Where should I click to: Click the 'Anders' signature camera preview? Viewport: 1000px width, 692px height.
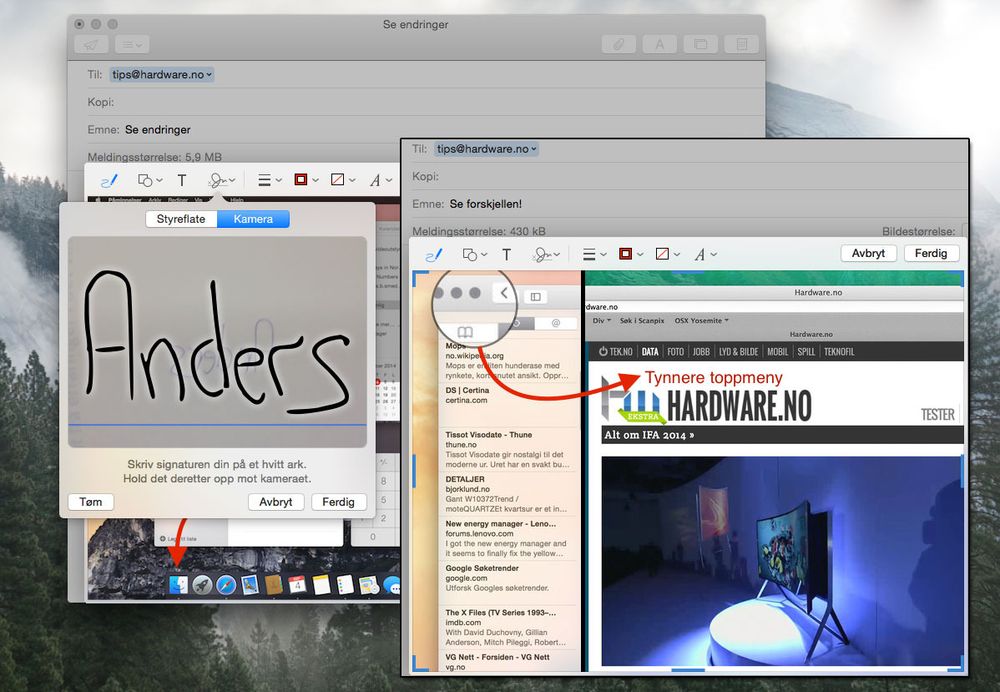(217, 342)
